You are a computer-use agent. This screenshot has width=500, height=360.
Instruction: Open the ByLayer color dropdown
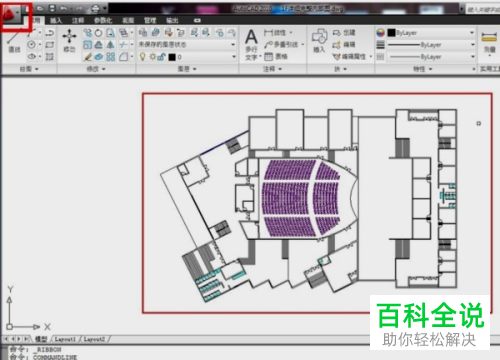click(x=431, y=33)
